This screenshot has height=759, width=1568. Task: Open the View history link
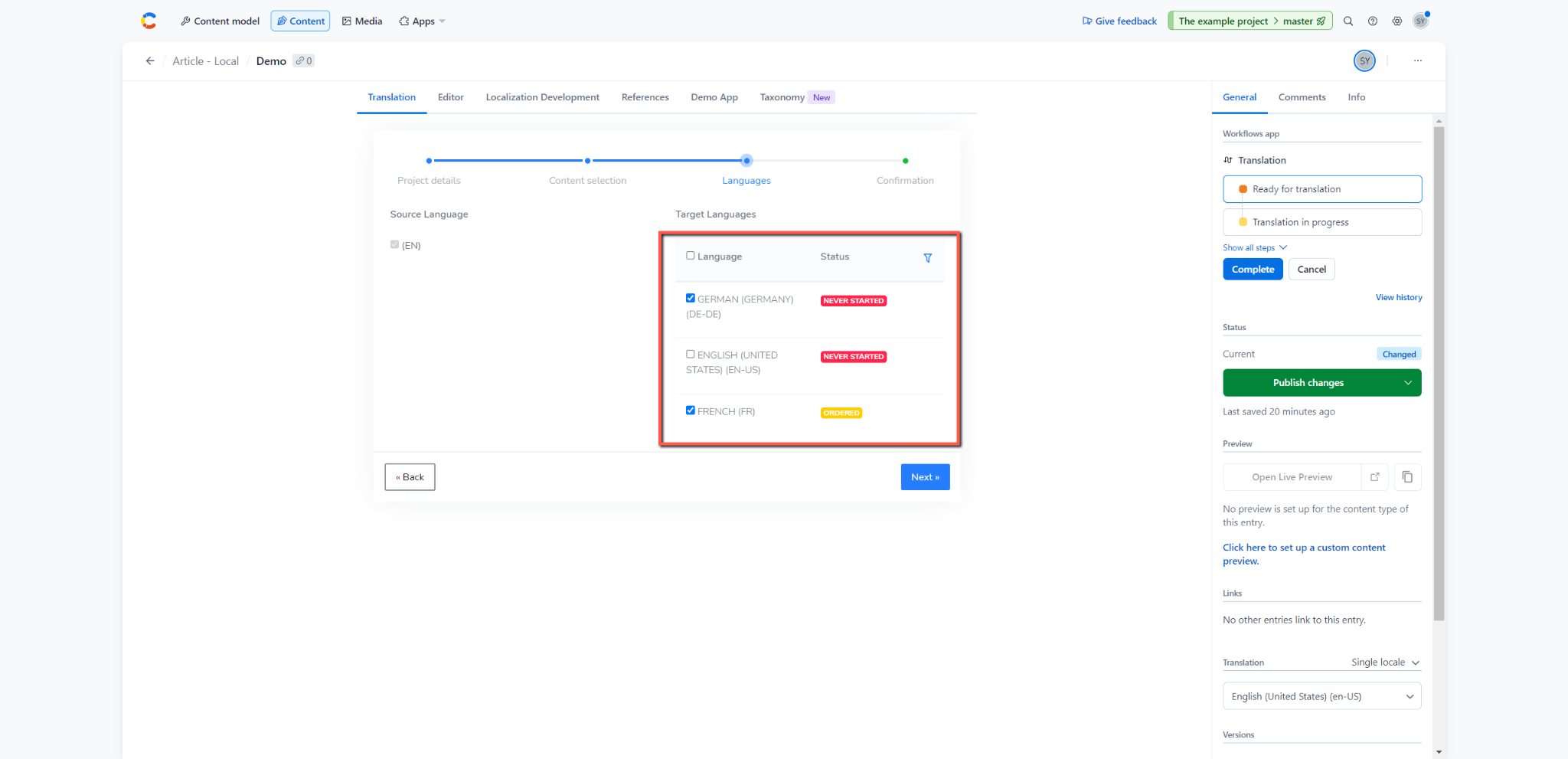(x=1399, y=297)
